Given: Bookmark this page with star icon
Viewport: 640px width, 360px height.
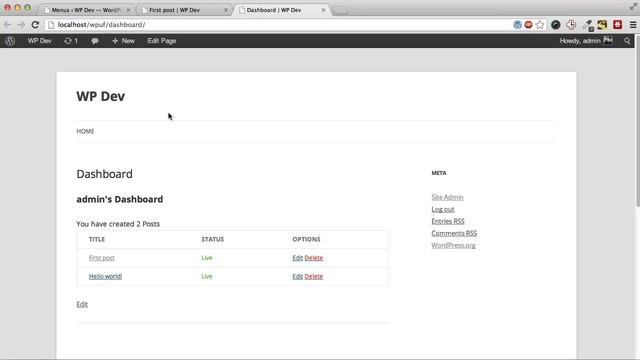Looking at the screenshot, I should [540, 24].
